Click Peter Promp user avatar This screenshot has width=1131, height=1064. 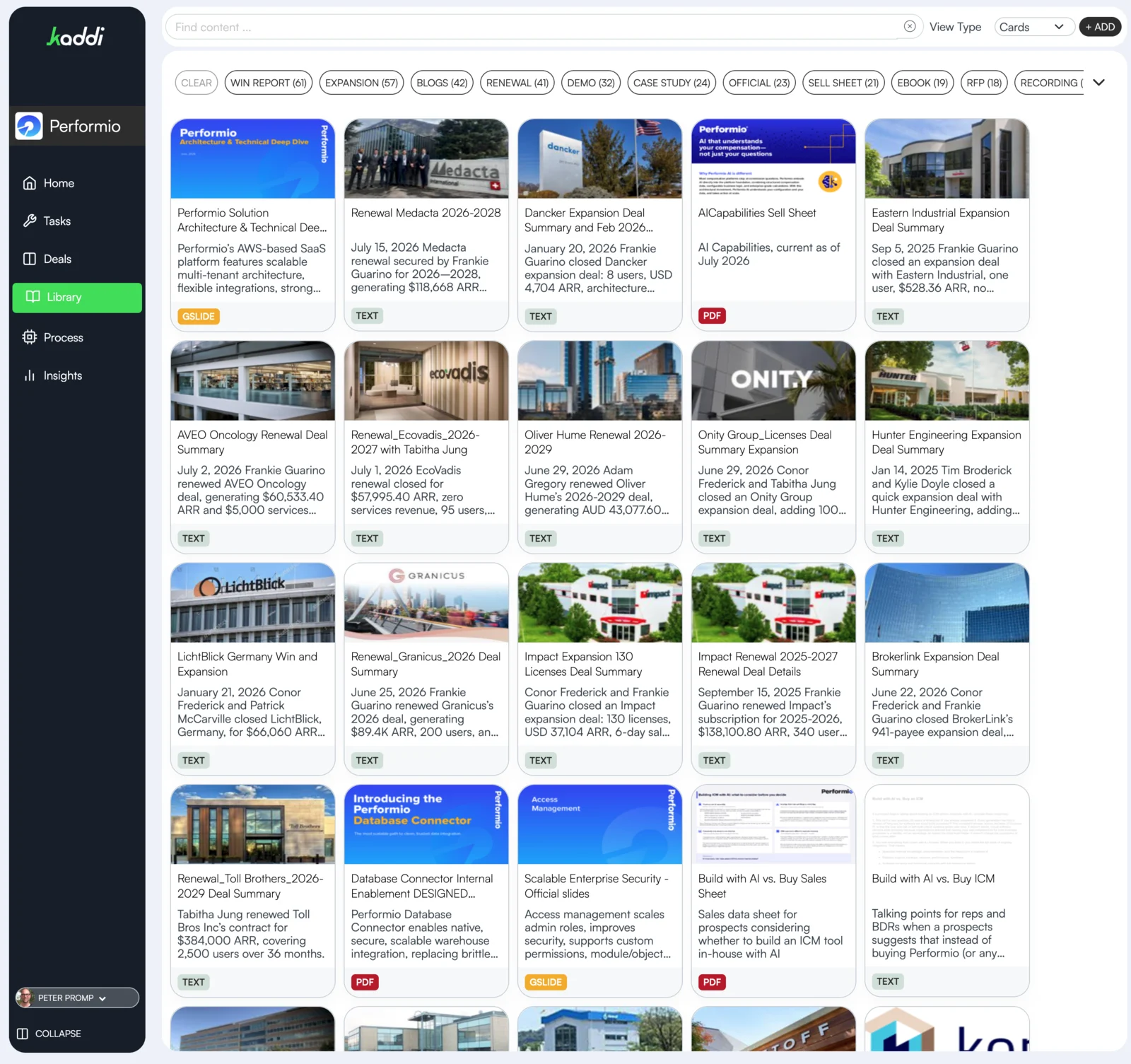(x=25, y=998)
